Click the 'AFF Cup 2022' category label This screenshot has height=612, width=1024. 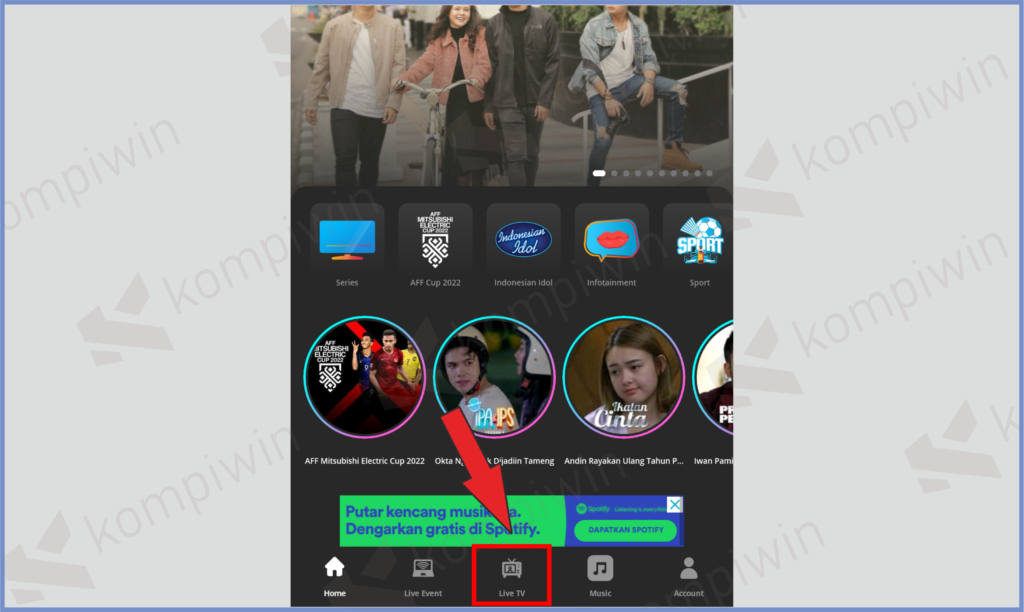tap(435, 283)
